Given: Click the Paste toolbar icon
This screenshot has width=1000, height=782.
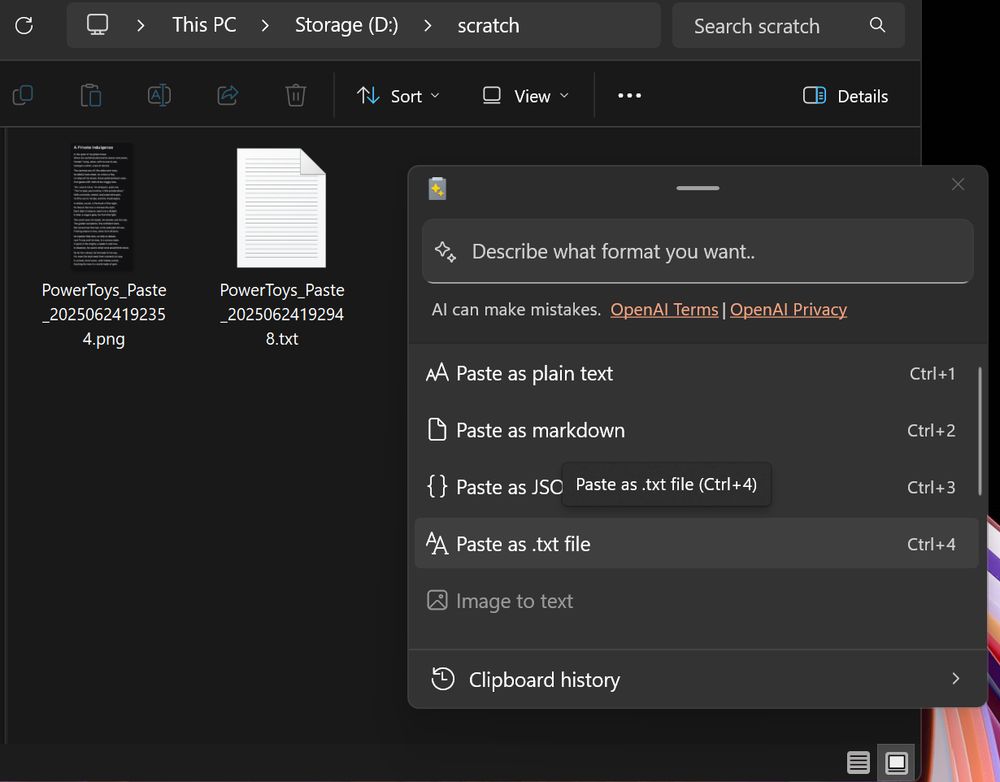Looking at the screenshot, I should click(x=91, y=96).
